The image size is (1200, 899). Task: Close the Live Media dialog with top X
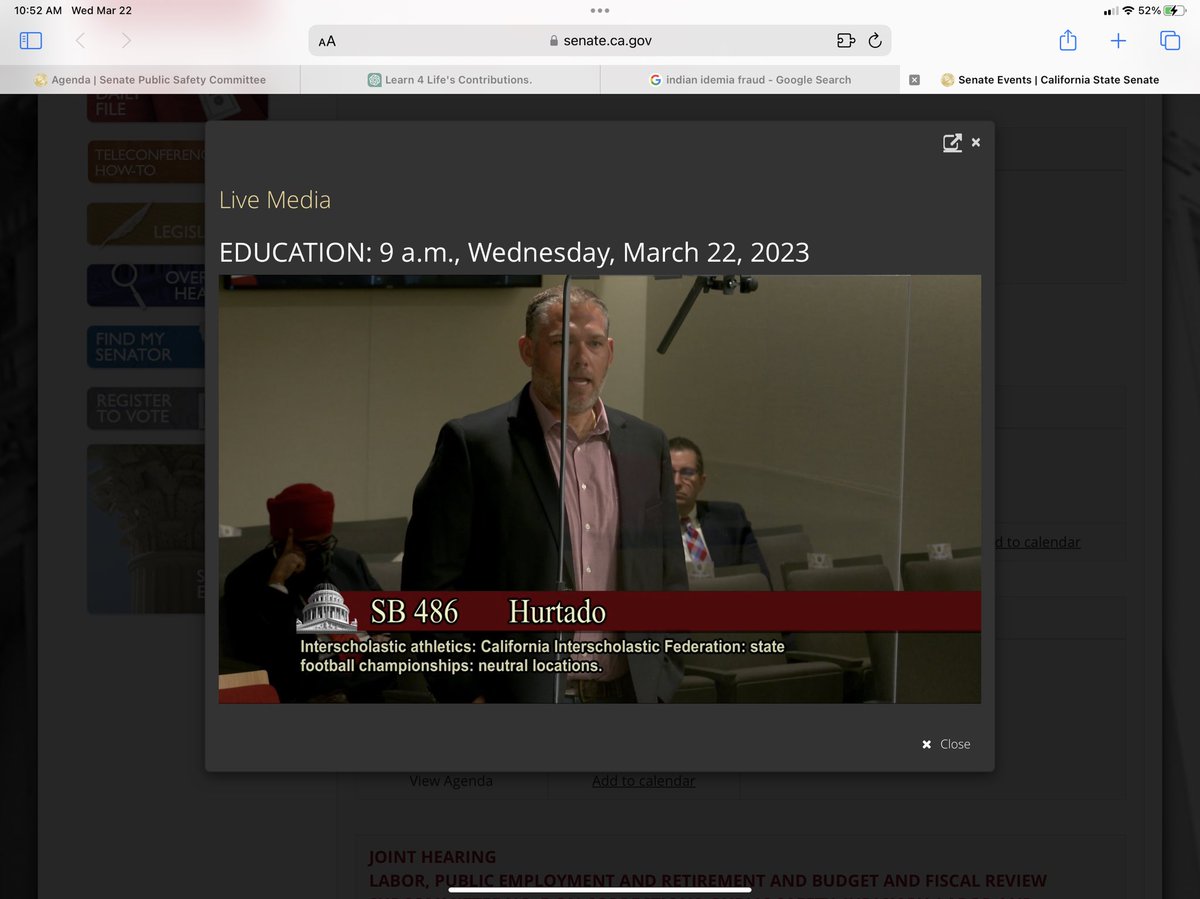click(976, 143)
